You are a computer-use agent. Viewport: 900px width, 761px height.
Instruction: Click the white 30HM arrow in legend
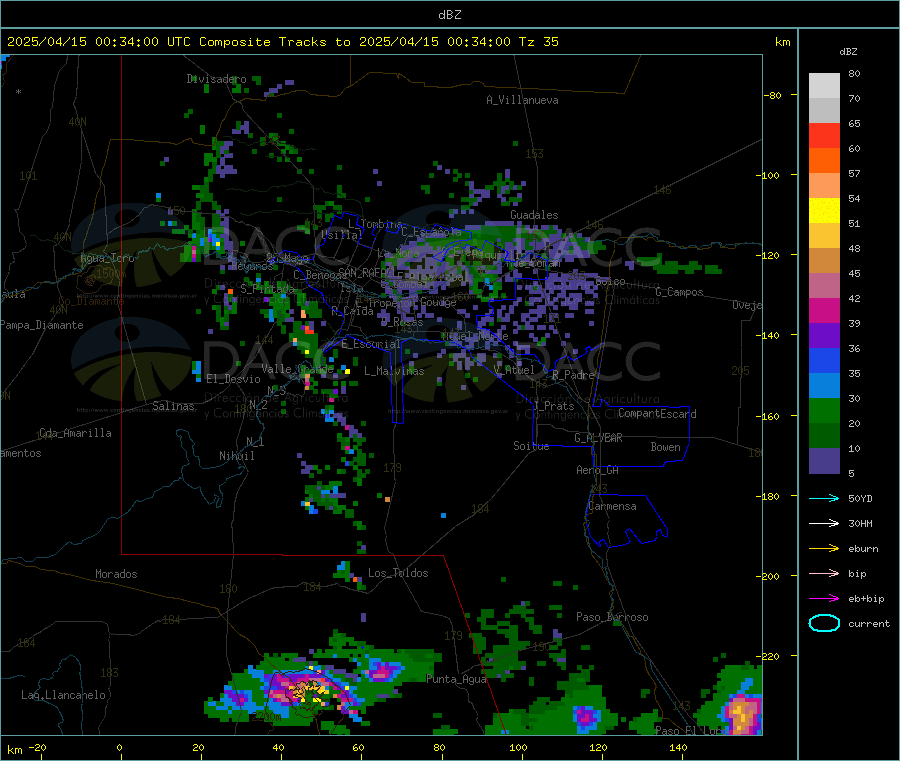point(824,523)
